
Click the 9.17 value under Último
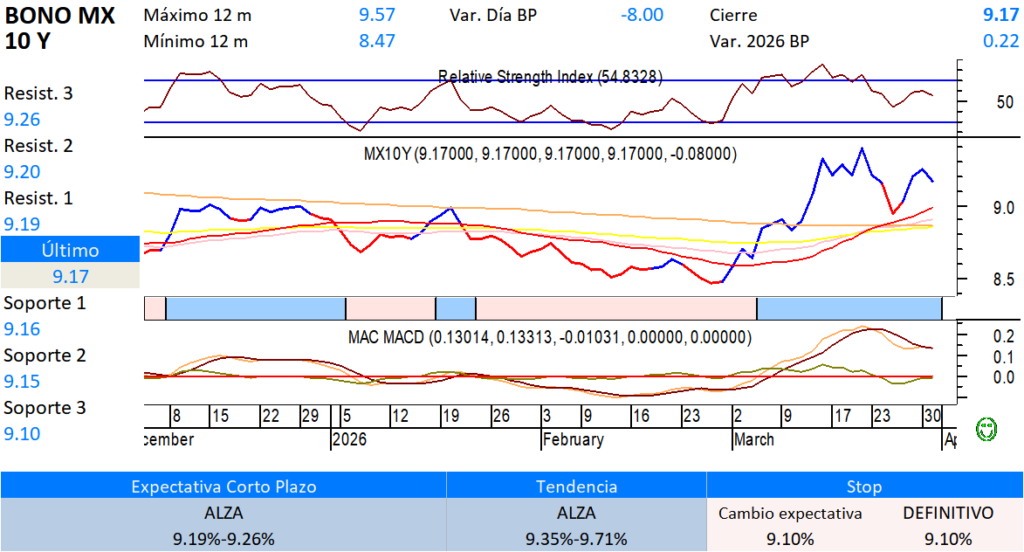point(69,276)
